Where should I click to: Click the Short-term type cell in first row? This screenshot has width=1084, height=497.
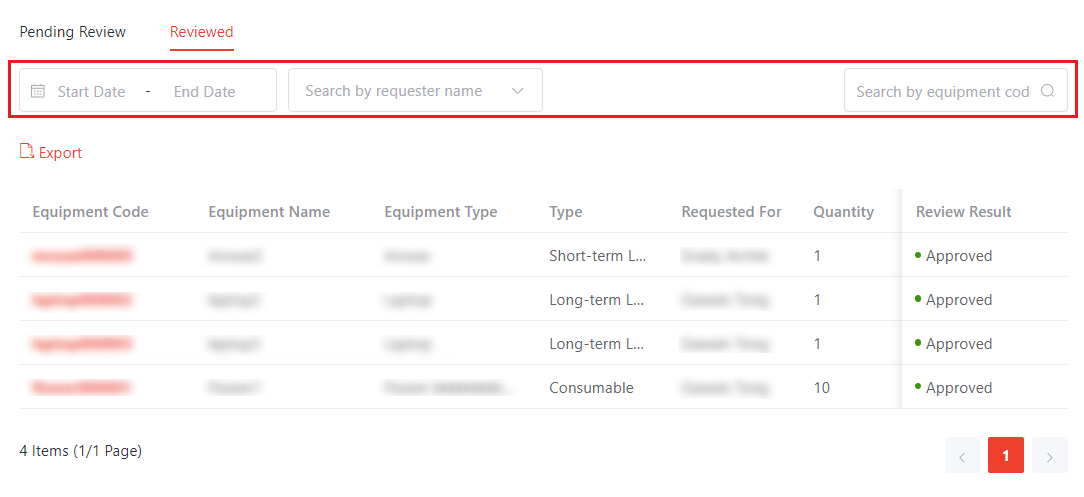pyautogui.click(x=597, y=256)
